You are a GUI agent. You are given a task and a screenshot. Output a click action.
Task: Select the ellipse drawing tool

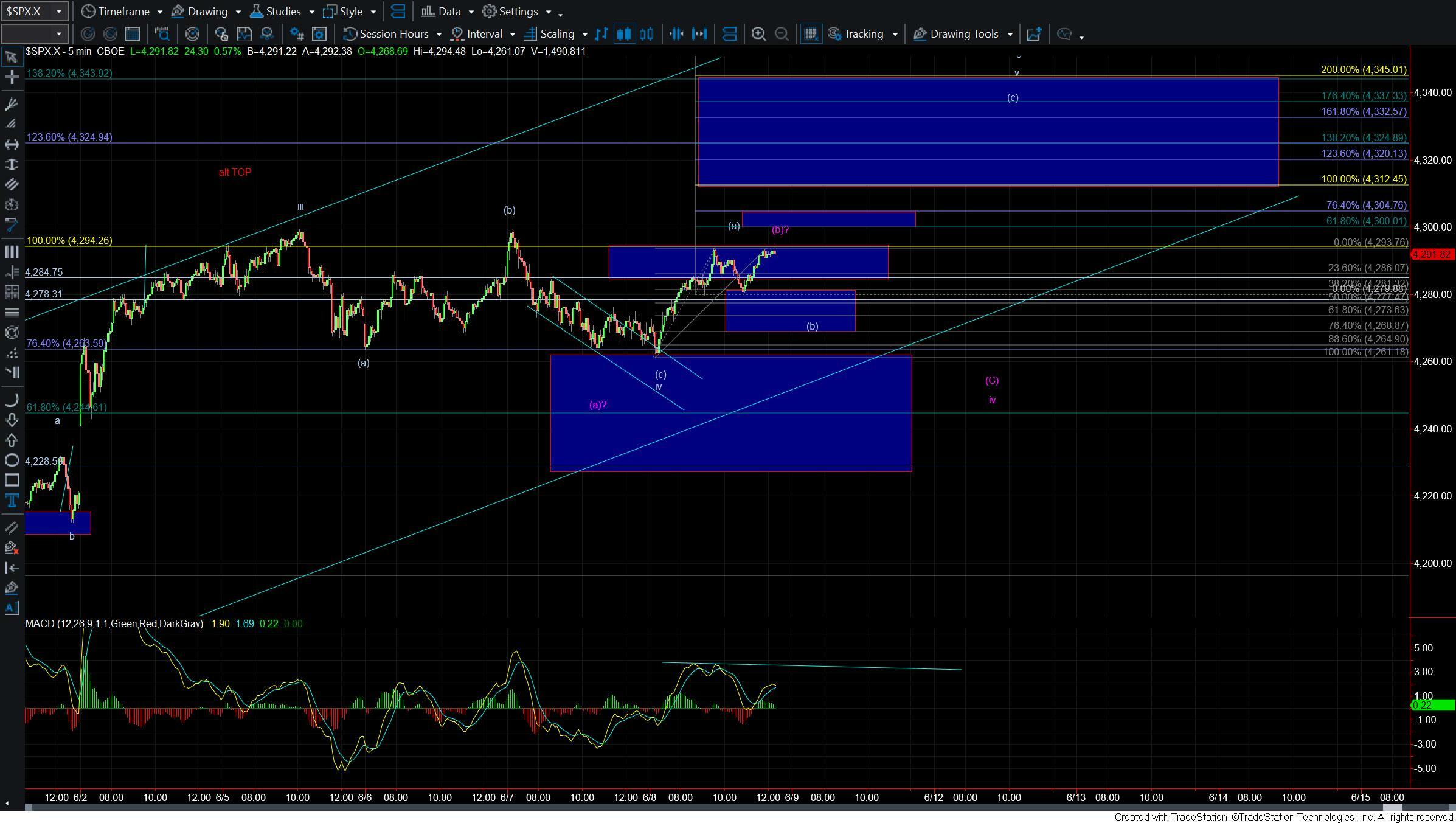point(11,460)
